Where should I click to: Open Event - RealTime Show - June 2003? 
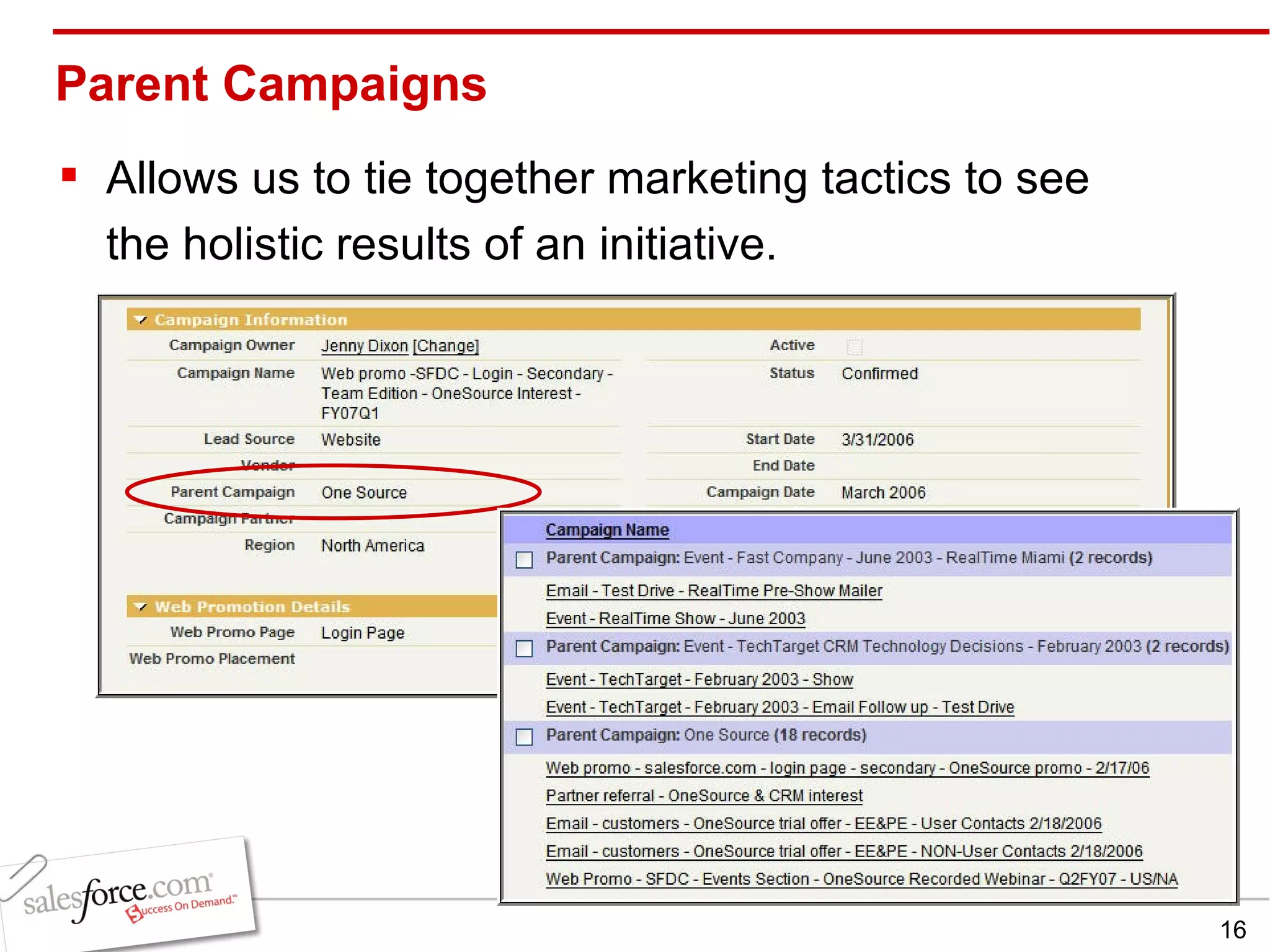pyautogui.click(x=675, y=619)
